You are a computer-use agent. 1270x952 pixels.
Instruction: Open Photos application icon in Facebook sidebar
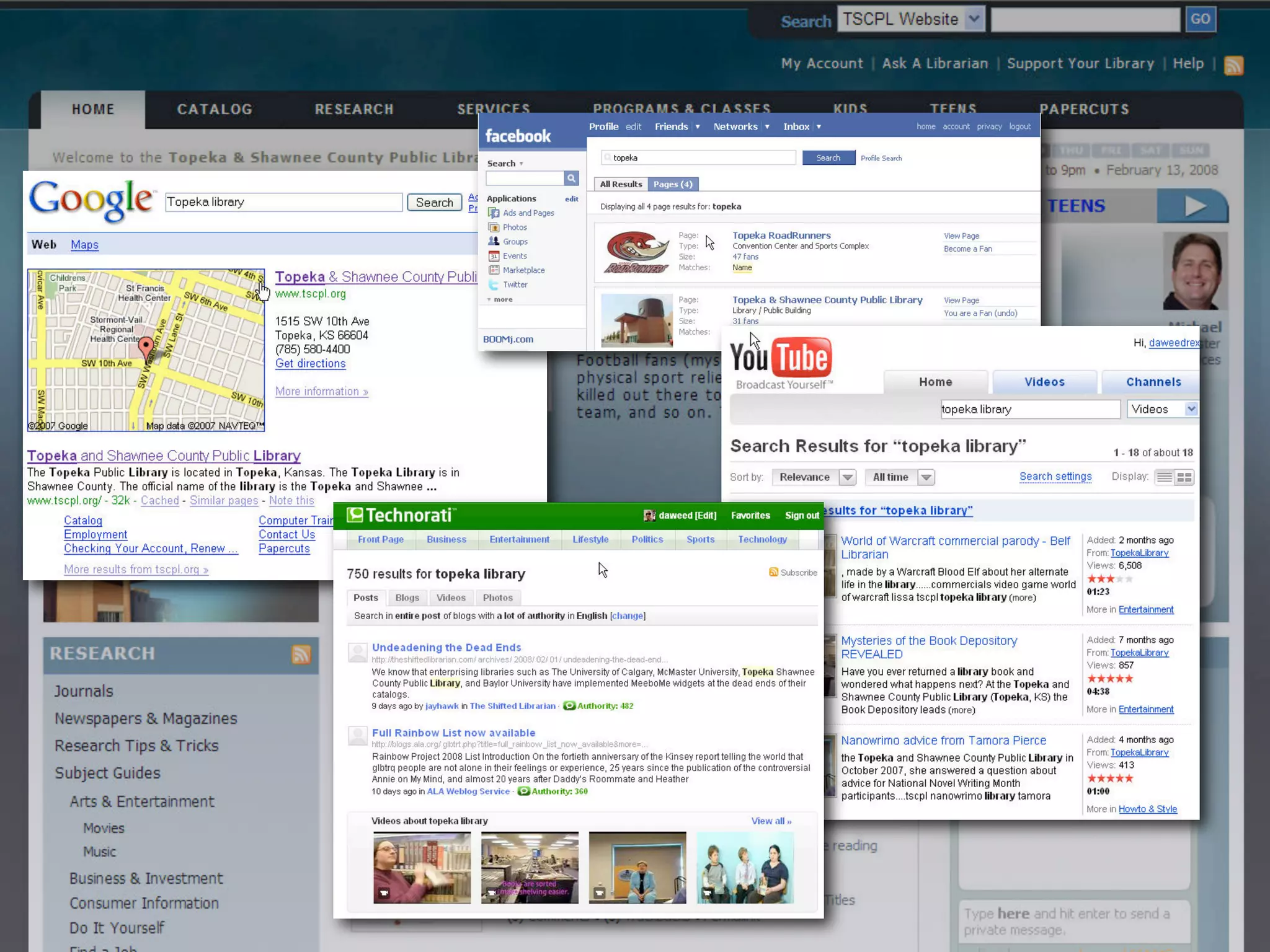(494, 227)
